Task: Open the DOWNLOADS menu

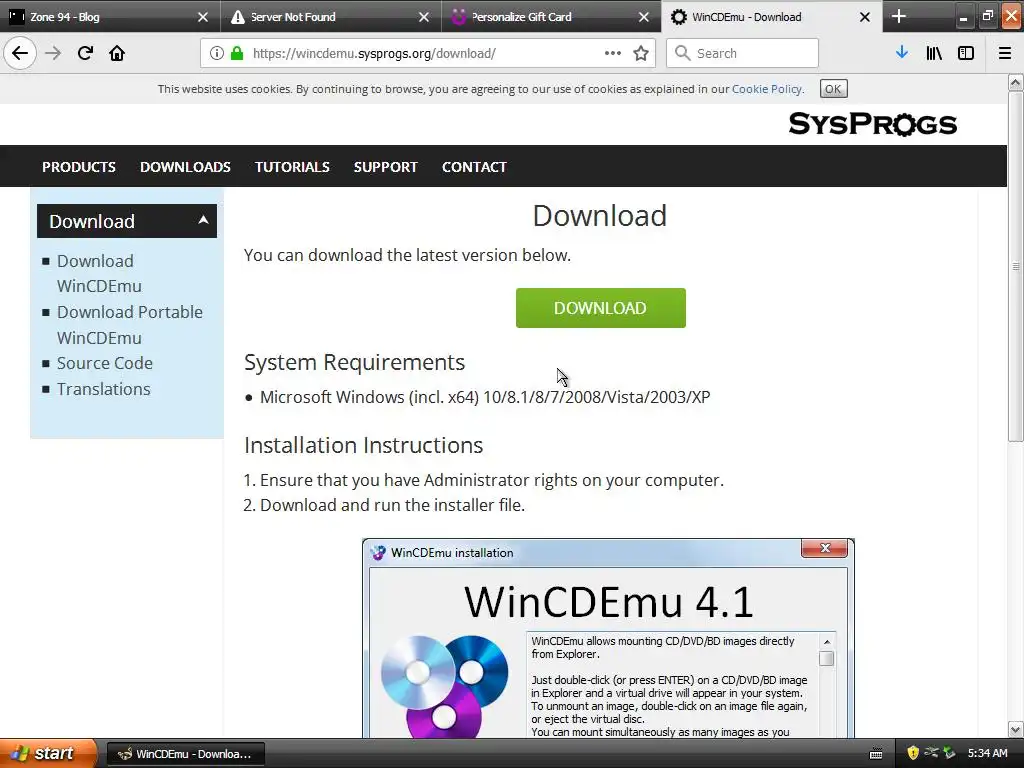Action: pos(185,167)
